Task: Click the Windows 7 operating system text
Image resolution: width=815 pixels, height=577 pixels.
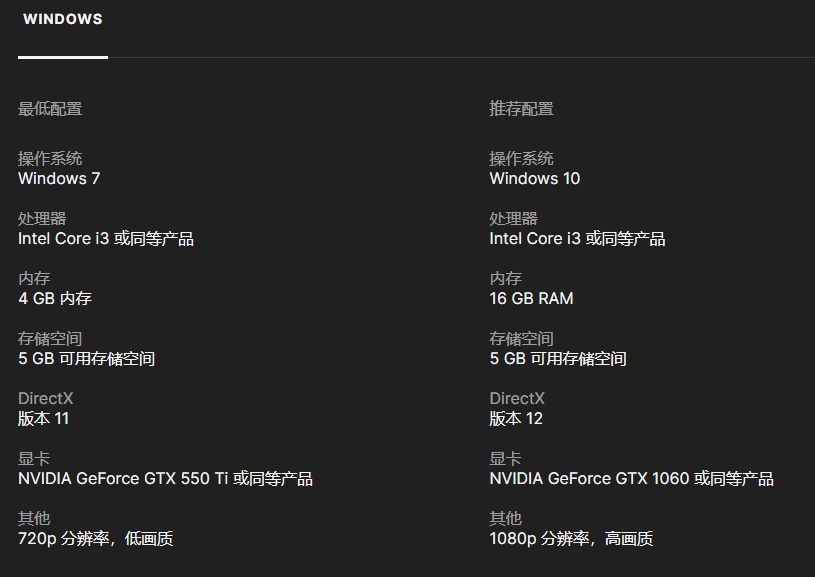Action: coord(59,178)
